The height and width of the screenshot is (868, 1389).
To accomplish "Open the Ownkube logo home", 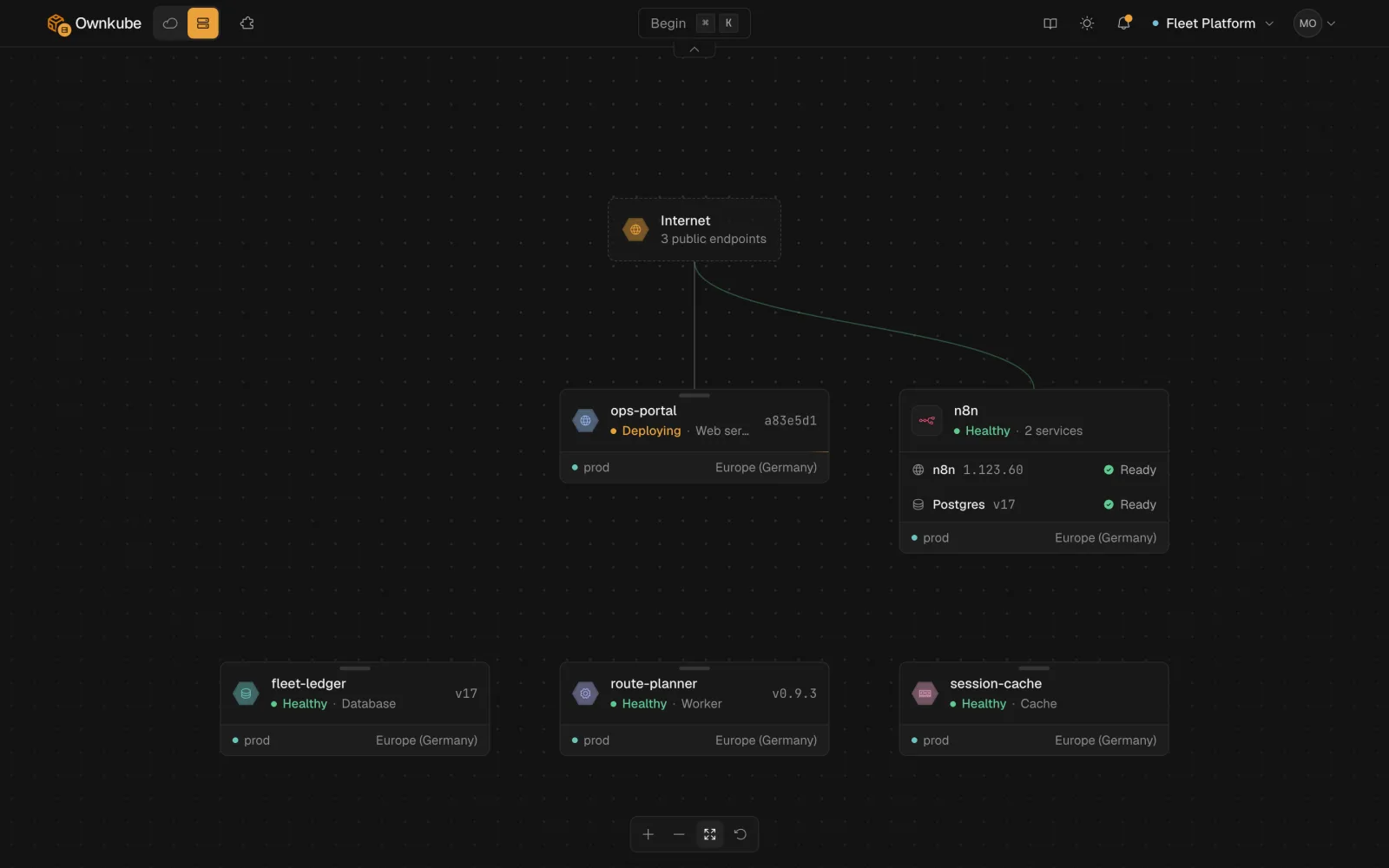I will click(94, 23).
